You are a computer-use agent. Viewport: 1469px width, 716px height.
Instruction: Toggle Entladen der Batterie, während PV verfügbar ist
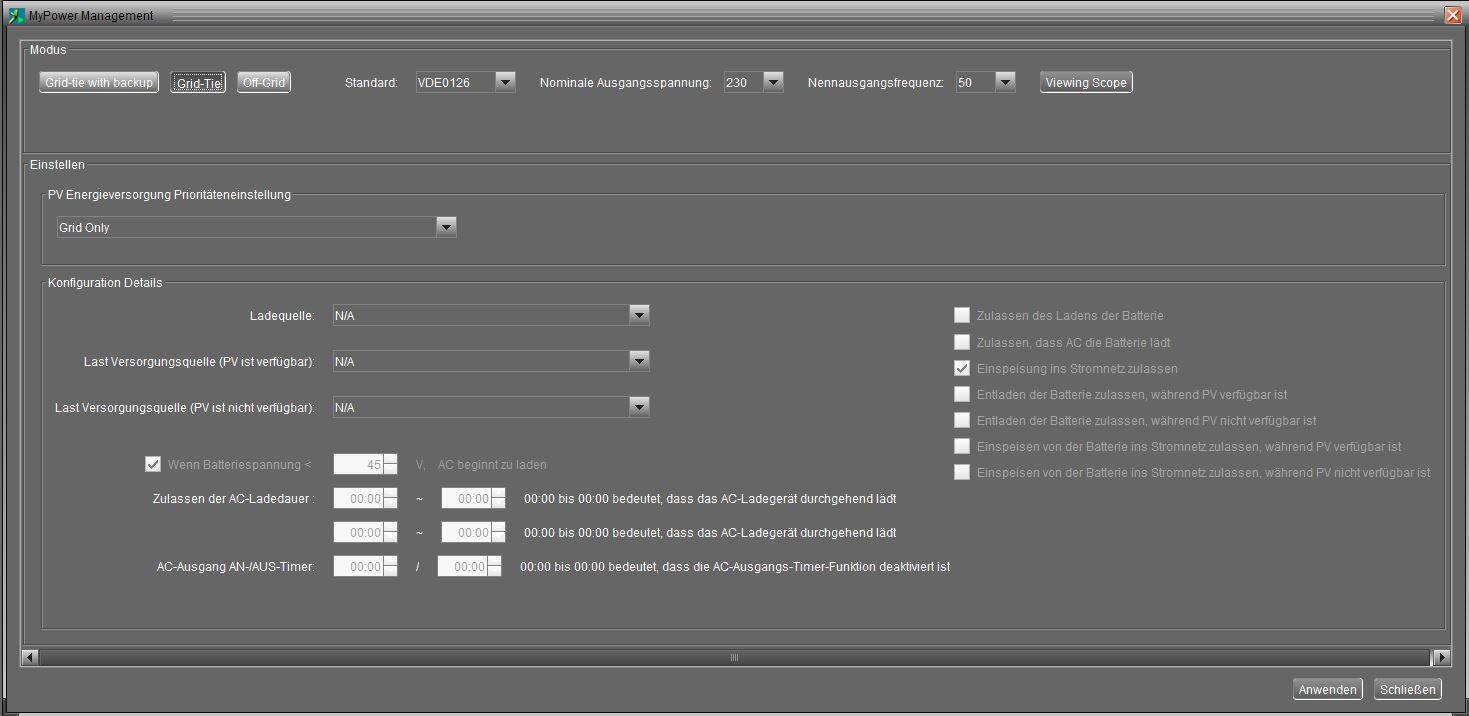(x=962, y=394)
